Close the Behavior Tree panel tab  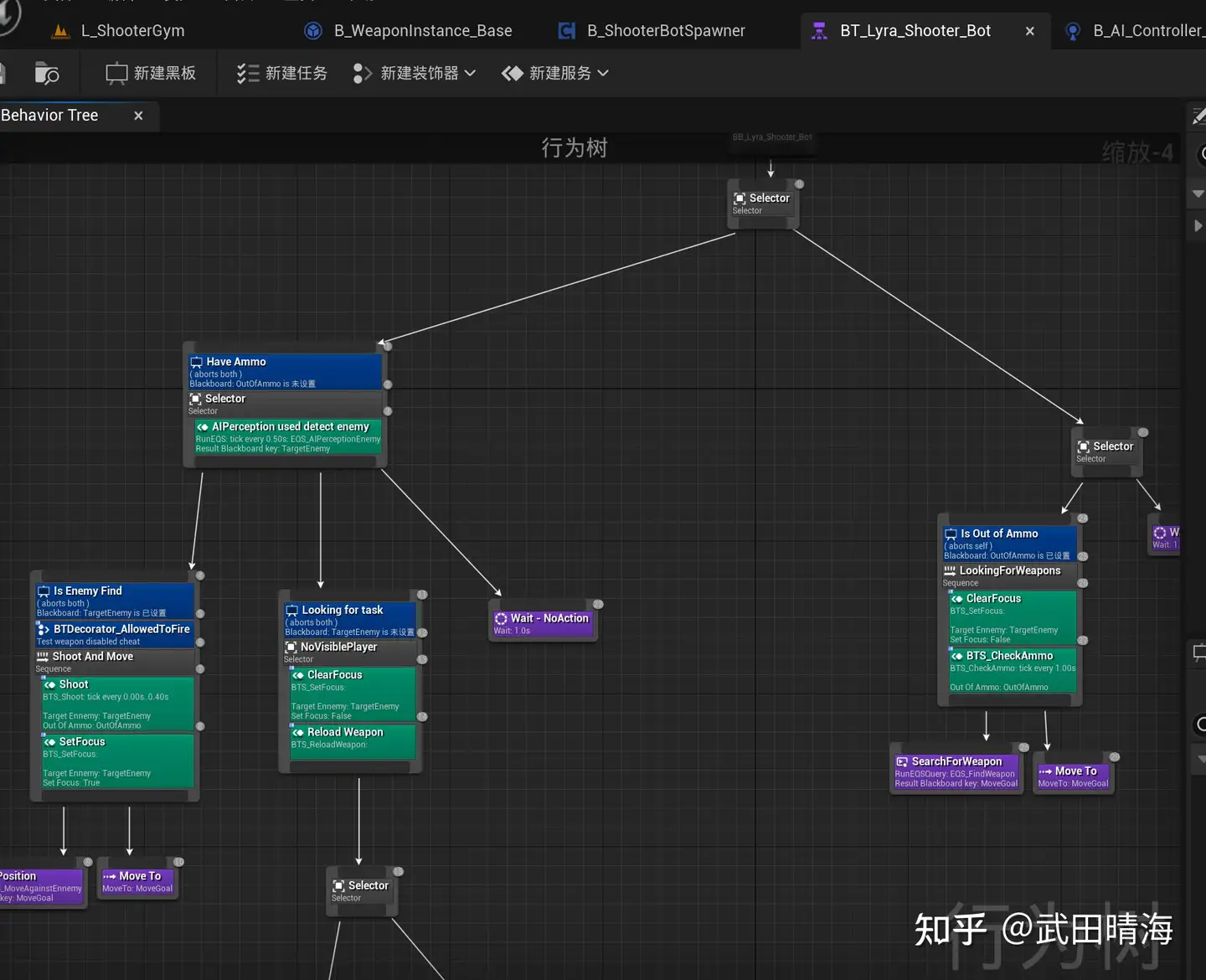click(138, 116)
